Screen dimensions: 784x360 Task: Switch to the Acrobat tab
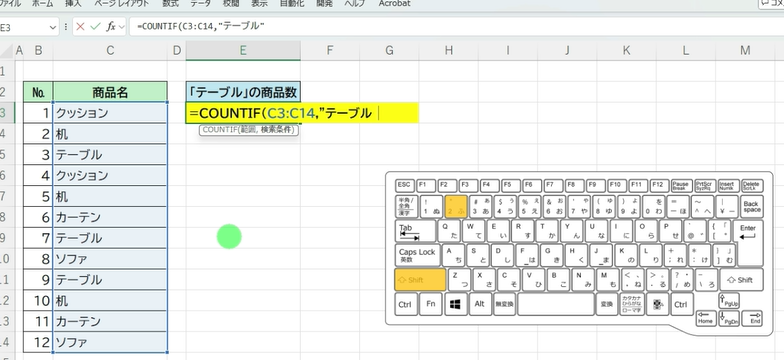(394, 4)
